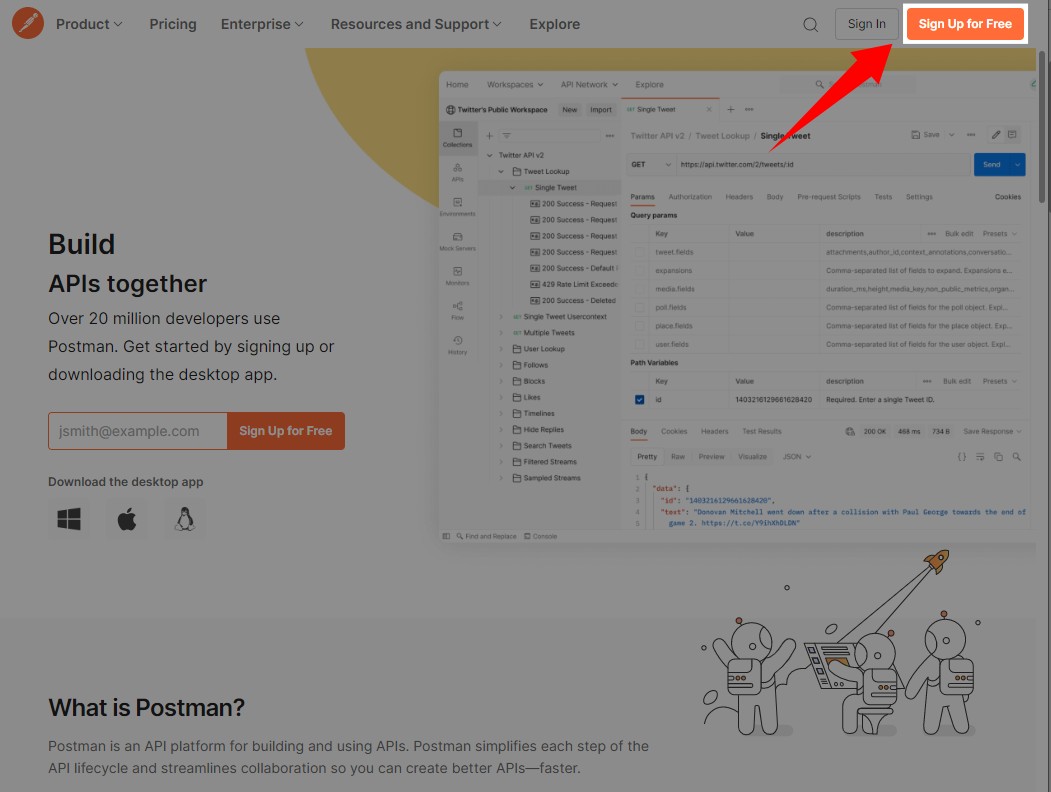The width and height of the screenshot is (1051, 792).
Task: Open the Workspaces dropdown in the app
Action: coord(515,85)
